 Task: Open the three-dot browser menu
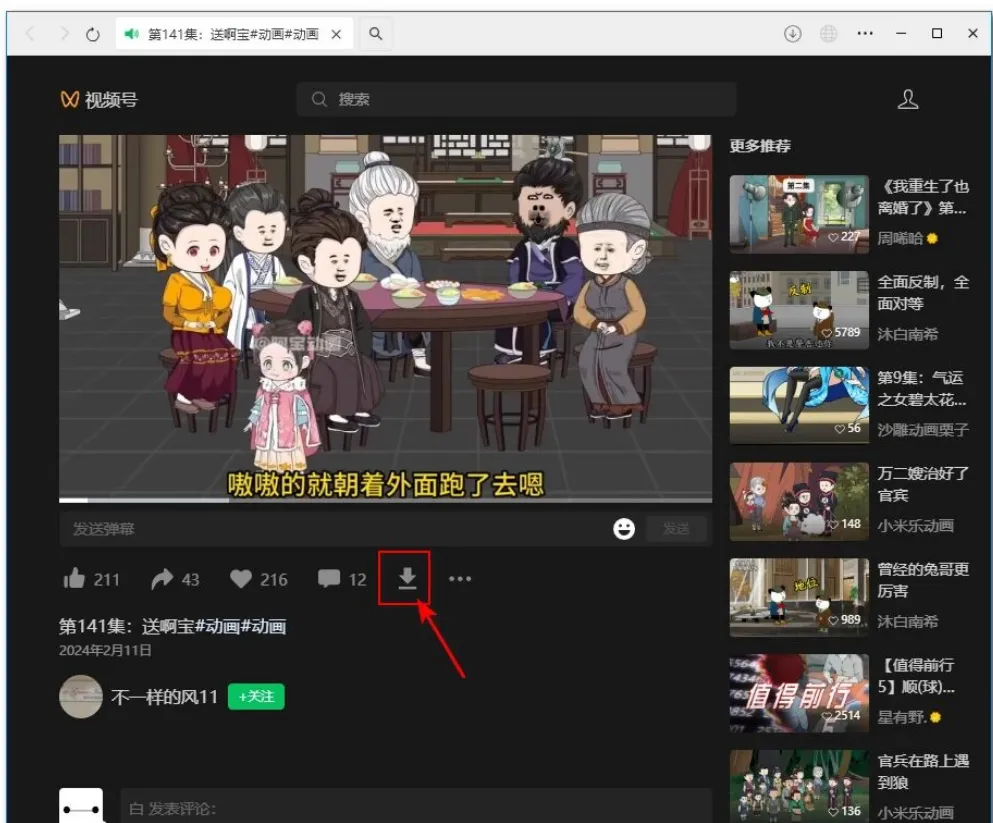tap(865, 34)
